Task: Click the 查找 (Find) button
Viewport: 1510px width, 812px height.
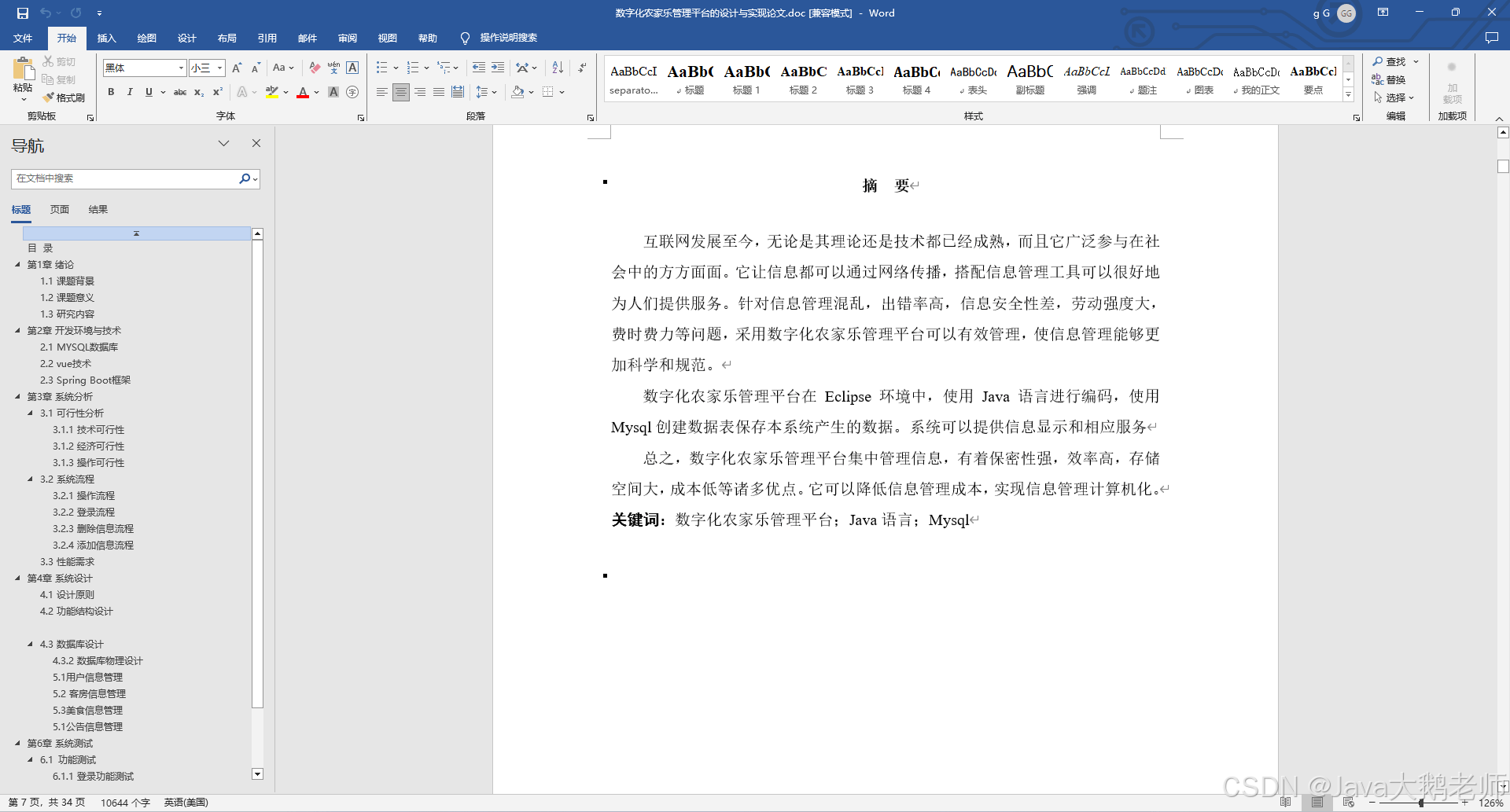Action: 1394,61
